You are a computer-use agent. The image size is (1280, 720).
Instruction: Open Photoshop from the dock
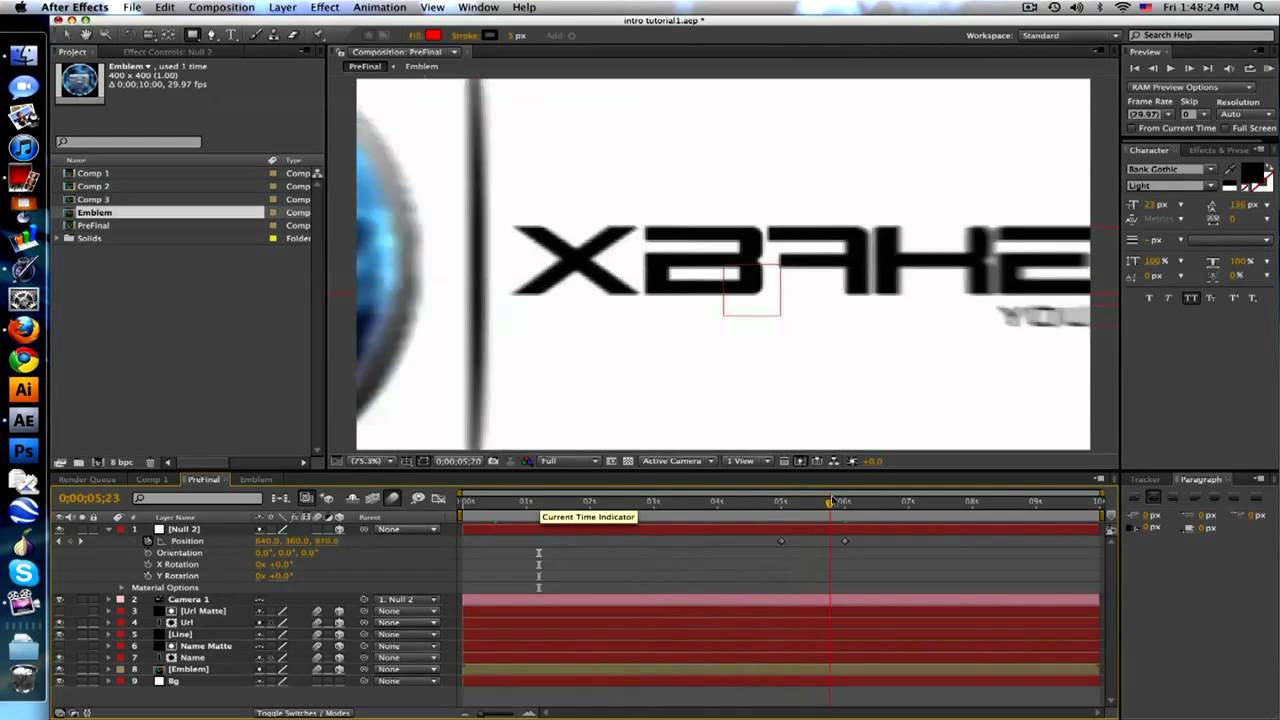[23, 450]
